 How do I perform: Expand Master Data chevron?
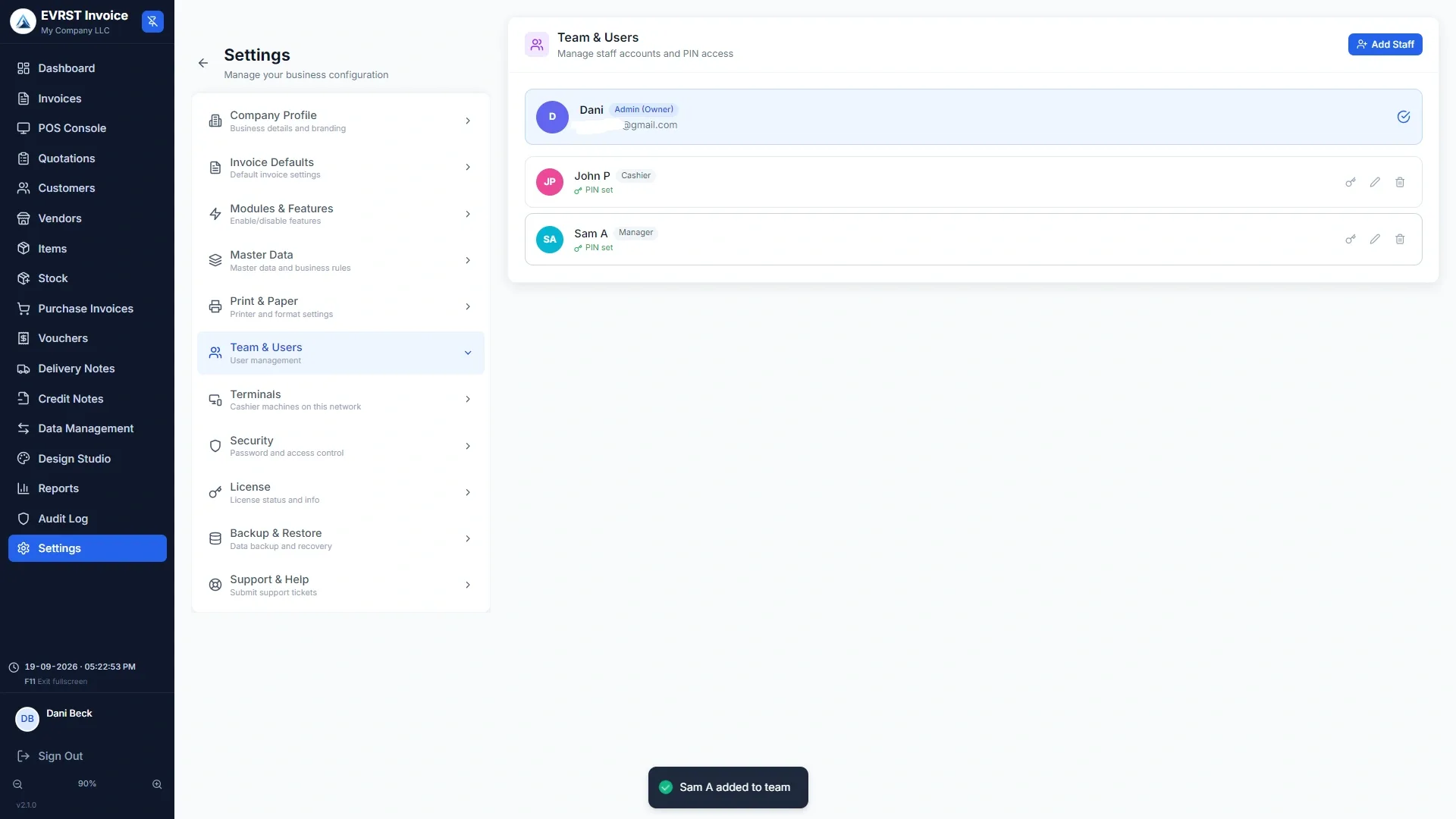468,260
